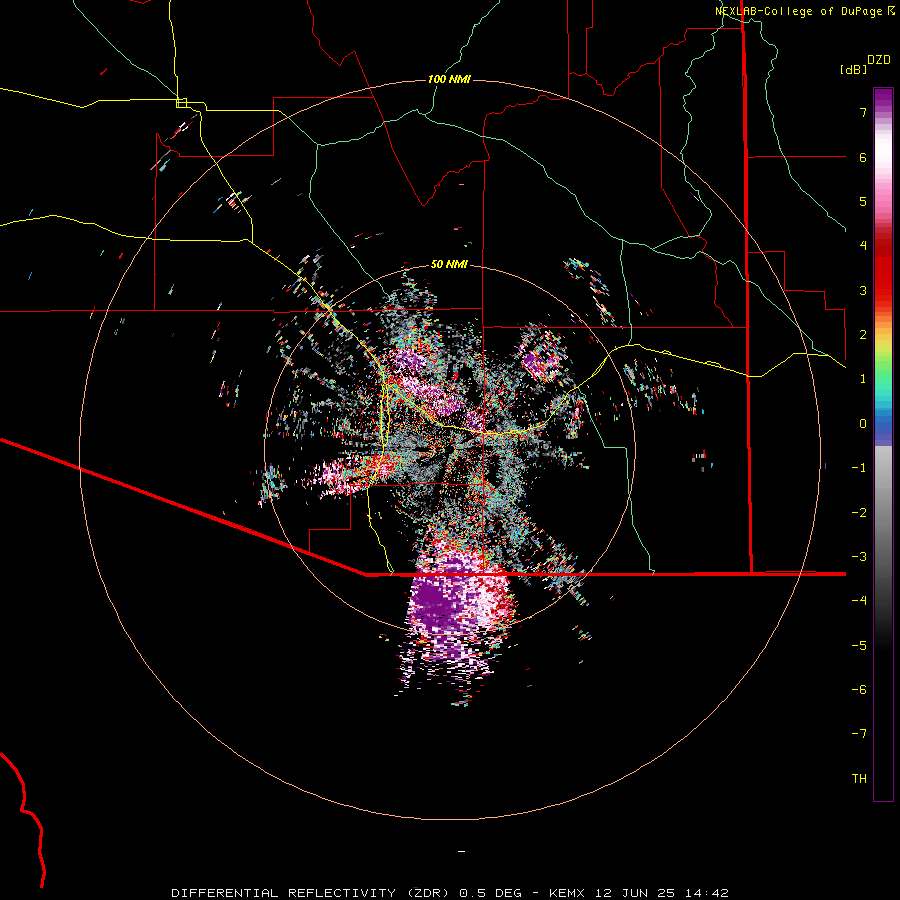900x900 pixels.
Task: Click the 6 value on color scale
Action: (863, 157)
